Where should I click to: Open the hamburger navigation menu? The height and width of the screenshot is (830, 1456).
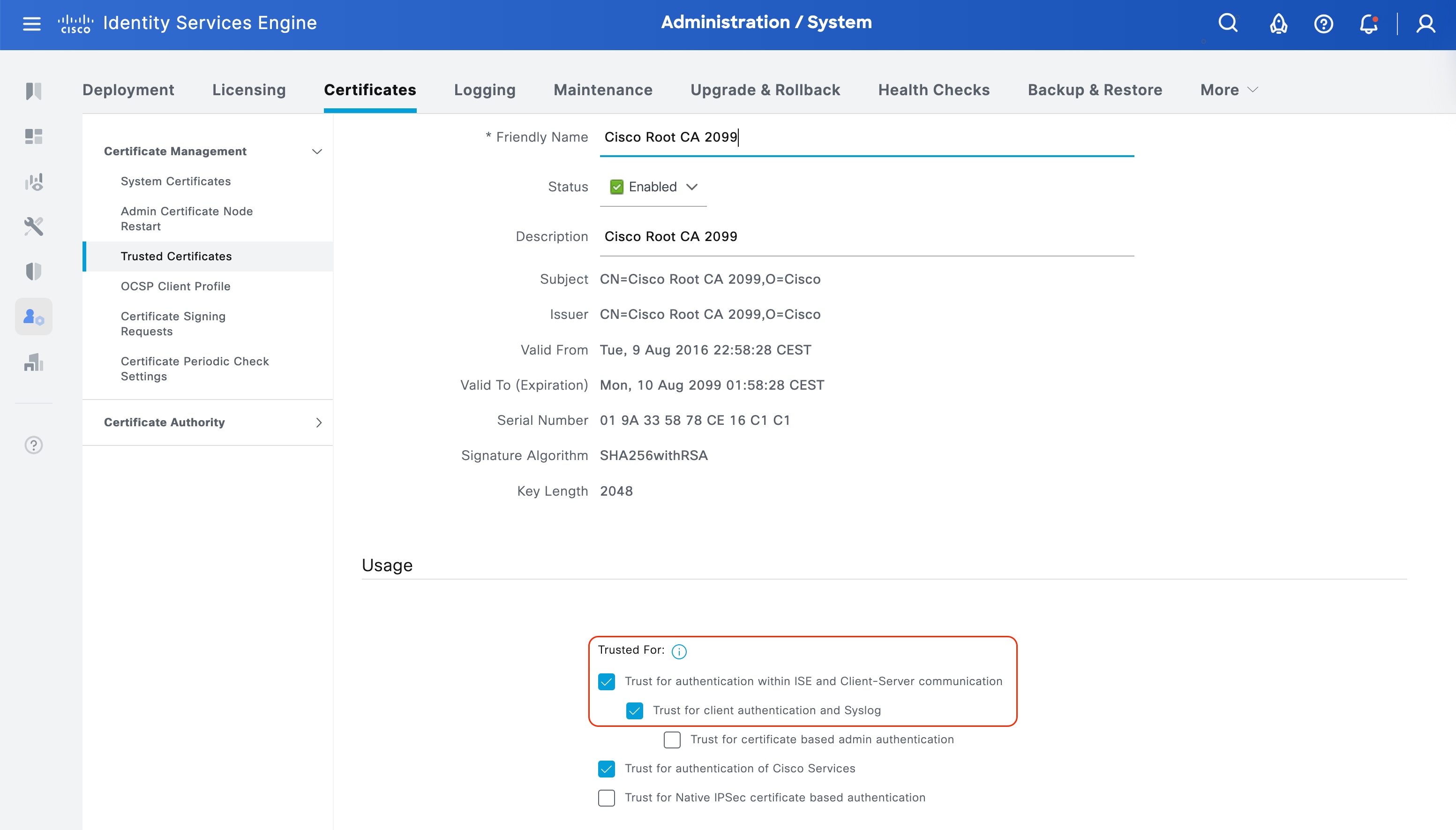point(32,23)
